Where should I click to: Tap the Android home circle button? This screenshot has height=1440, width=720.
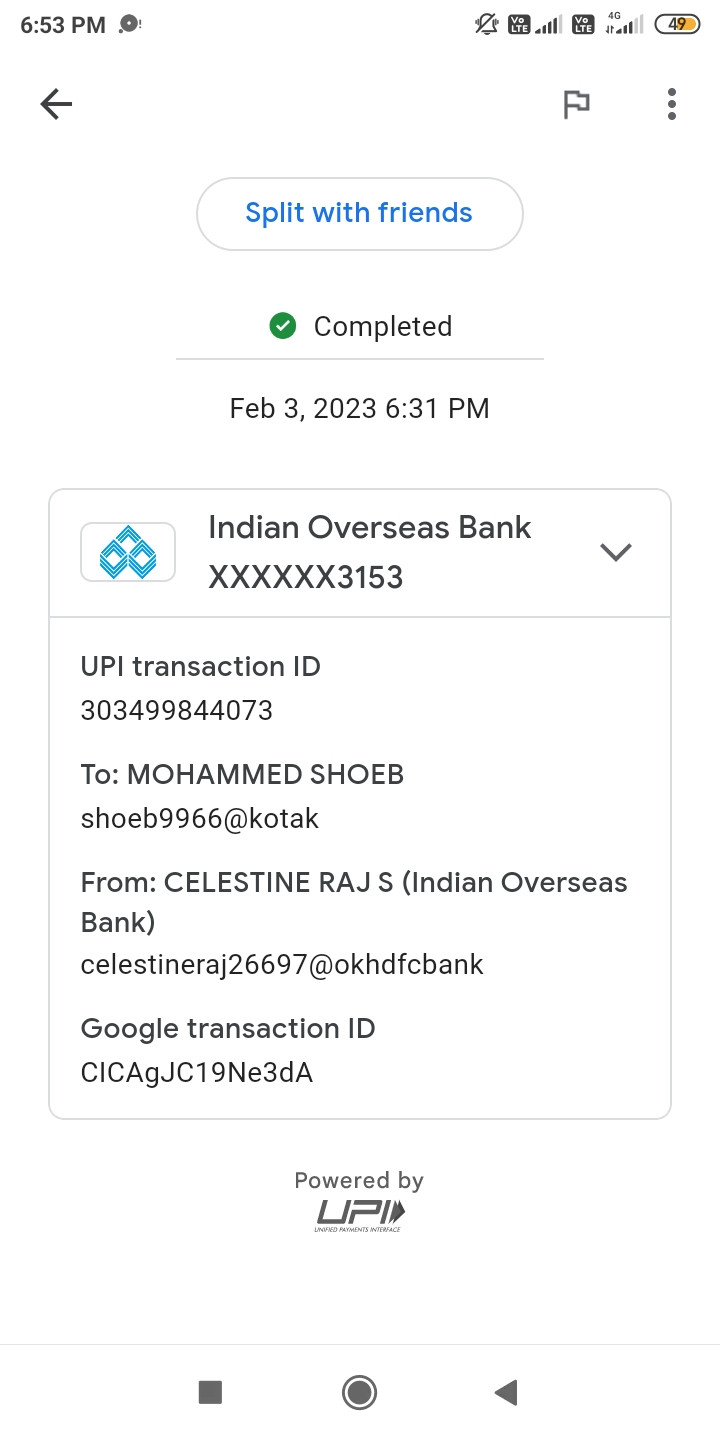point(359,1392)
